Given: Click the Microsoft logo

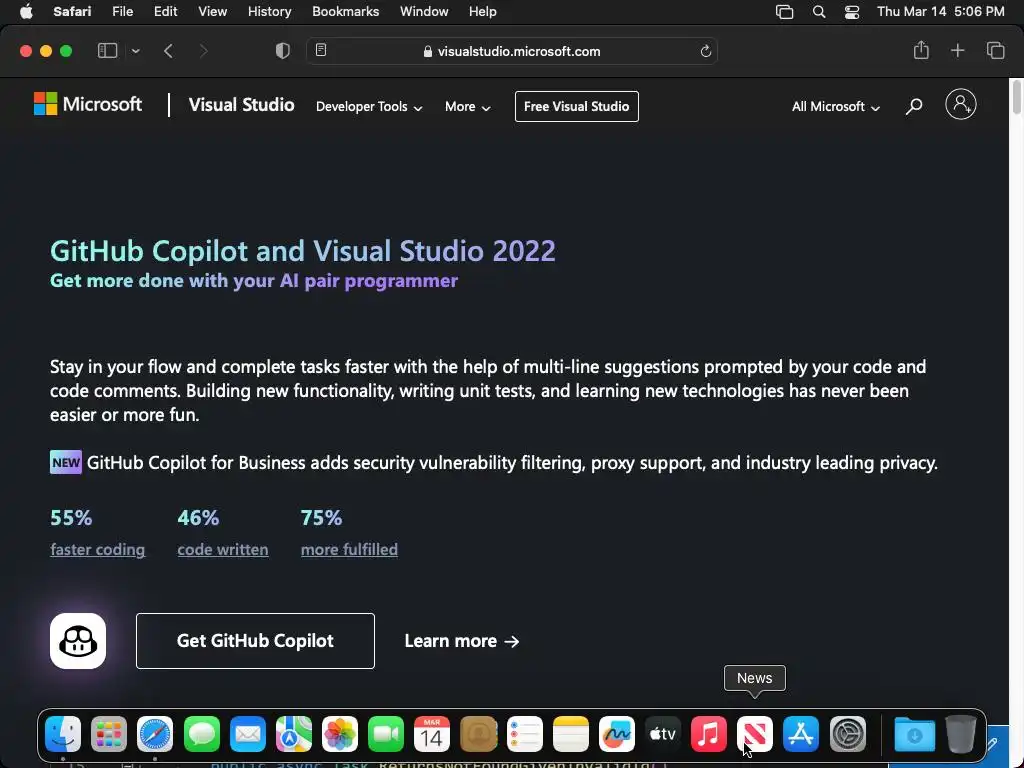Looking at the screenshot, I should coord(88,104).
